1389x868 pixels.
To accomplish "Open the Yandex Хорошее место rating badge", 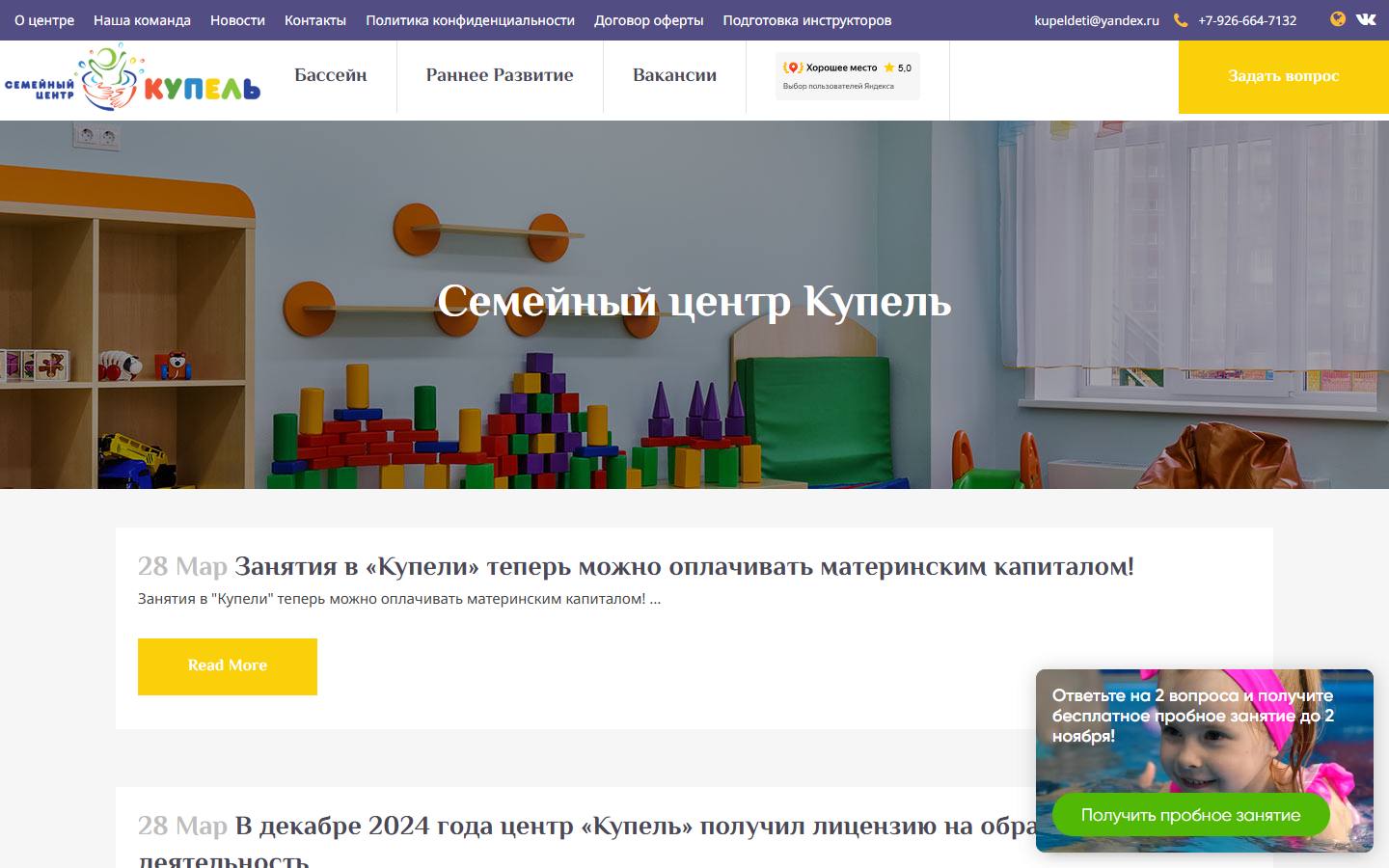I will [847, 76].
